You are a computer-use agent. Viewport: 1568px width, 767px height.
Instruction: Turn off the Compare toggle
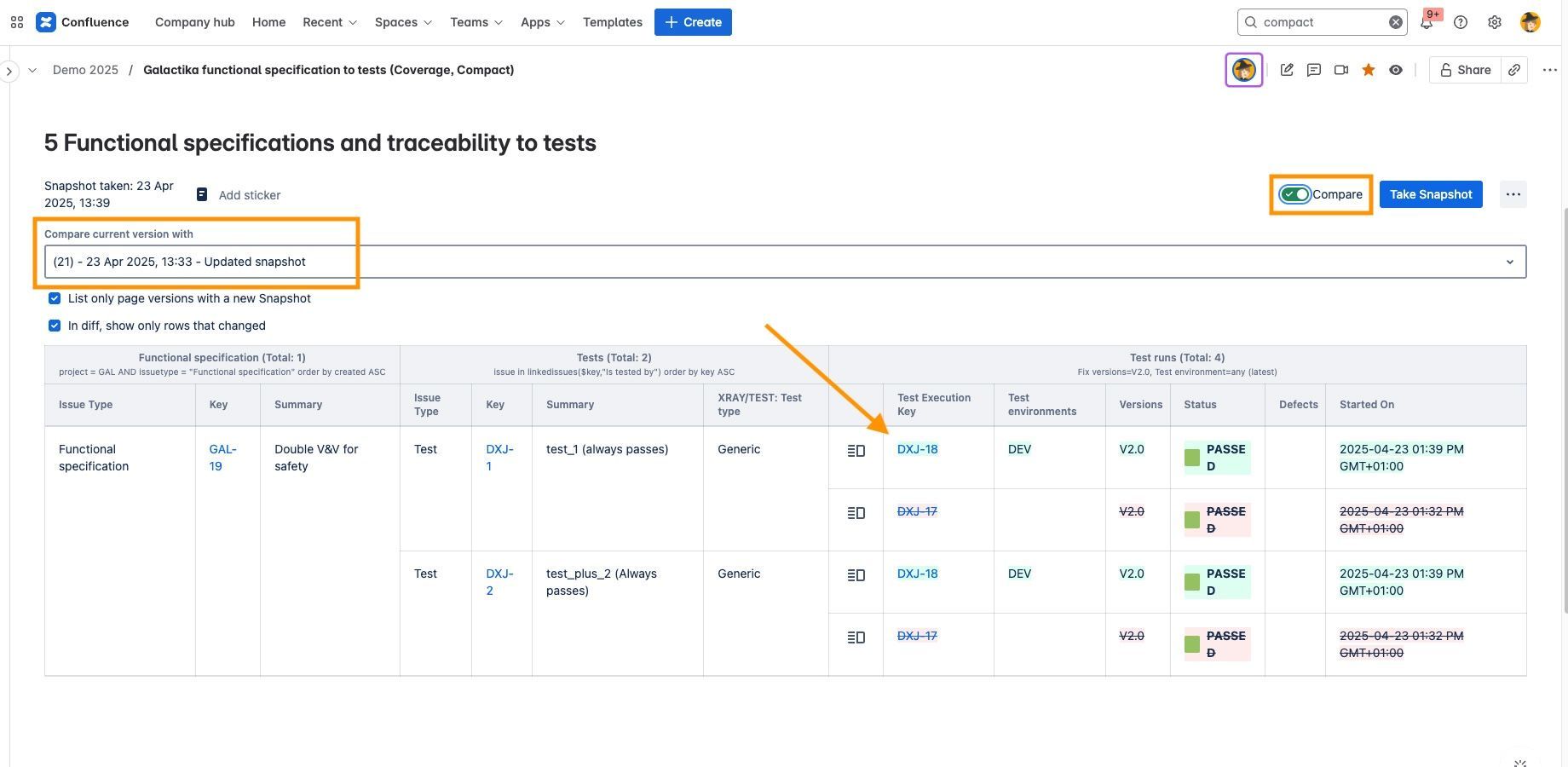click(1295, 194)
